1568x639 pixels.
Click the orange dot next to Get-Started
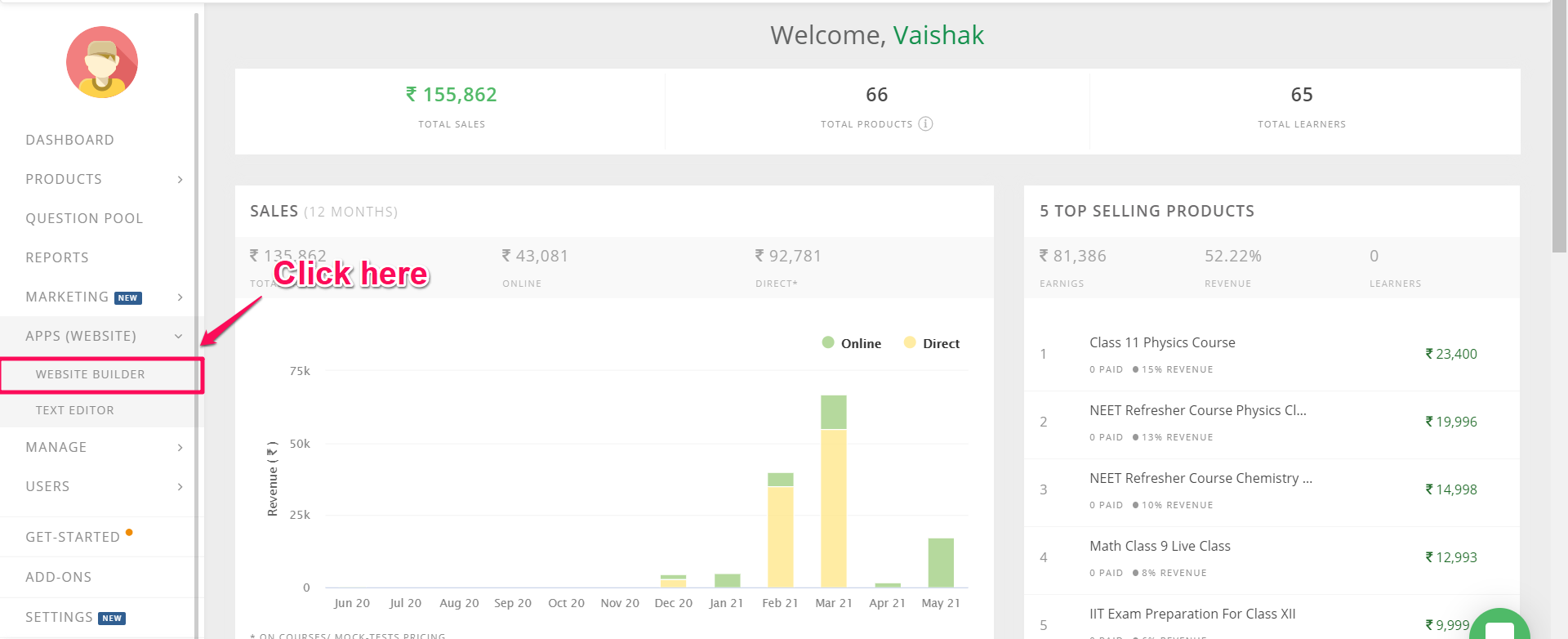129,532
